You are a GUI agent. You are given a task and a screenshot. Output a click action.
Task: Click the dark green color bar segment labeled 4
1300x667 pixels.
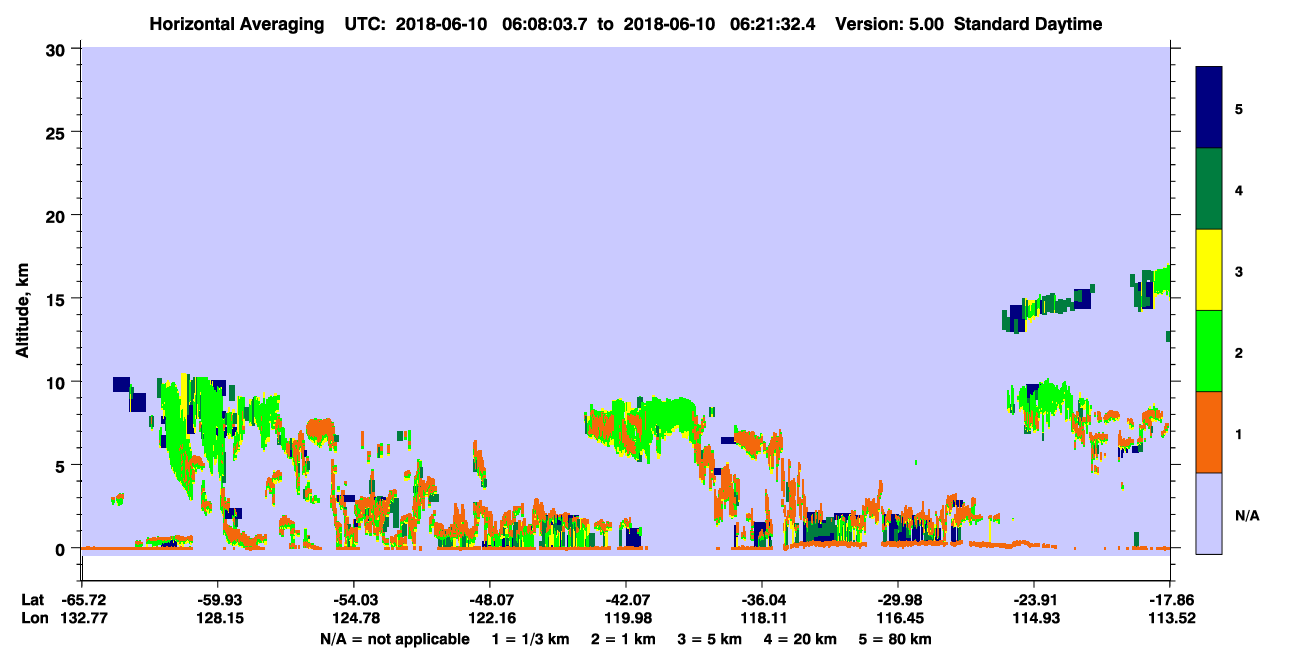(1209, 189)
